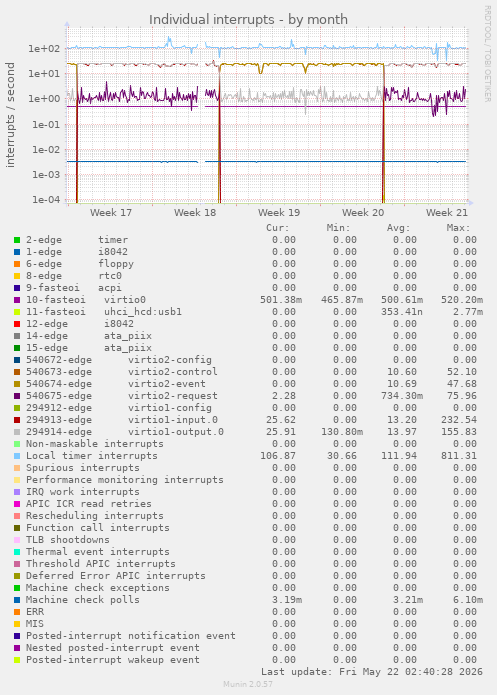The image size is (497, 695).
Task: Select the Week 21 axis label
Action: click(x=447, y=213)
